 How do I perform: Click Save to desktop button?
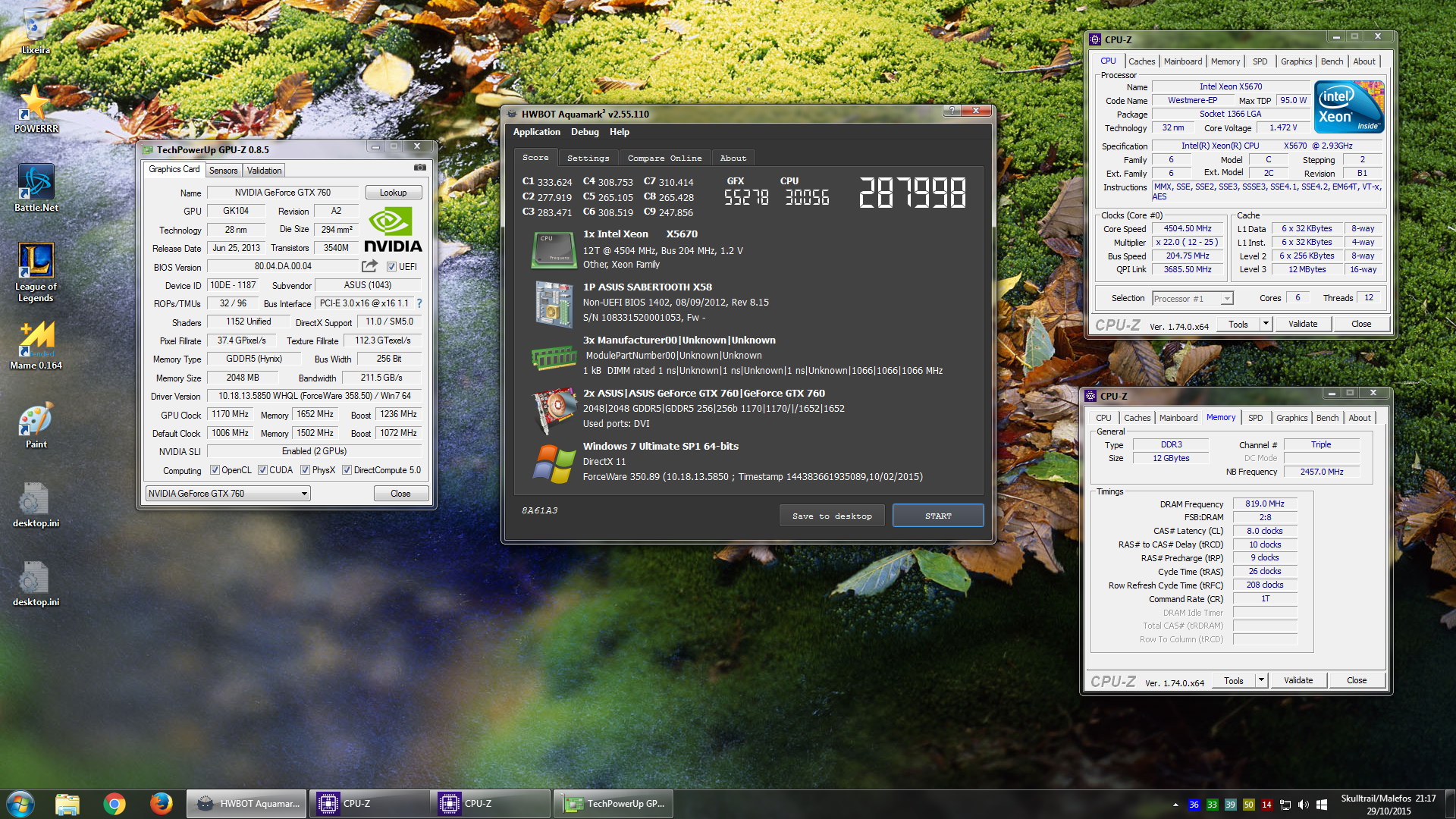832,516
